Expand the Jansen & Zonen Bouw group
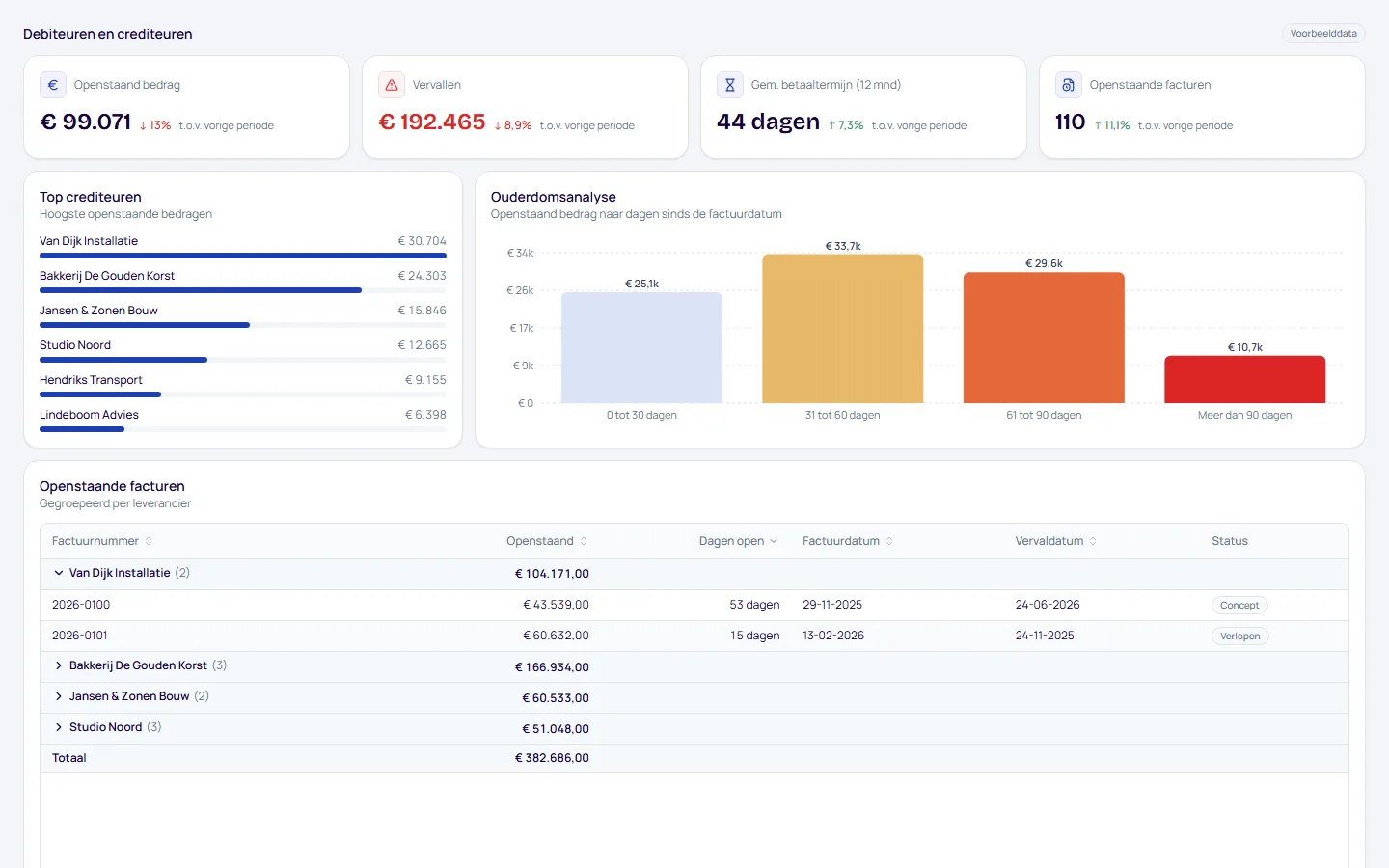 pos(59,696)
